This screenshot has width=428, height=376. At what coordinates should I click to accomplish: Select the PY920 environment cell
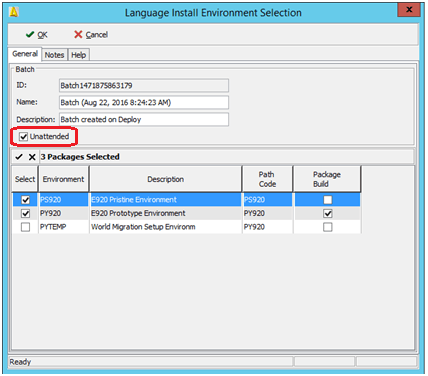point(64,214)
